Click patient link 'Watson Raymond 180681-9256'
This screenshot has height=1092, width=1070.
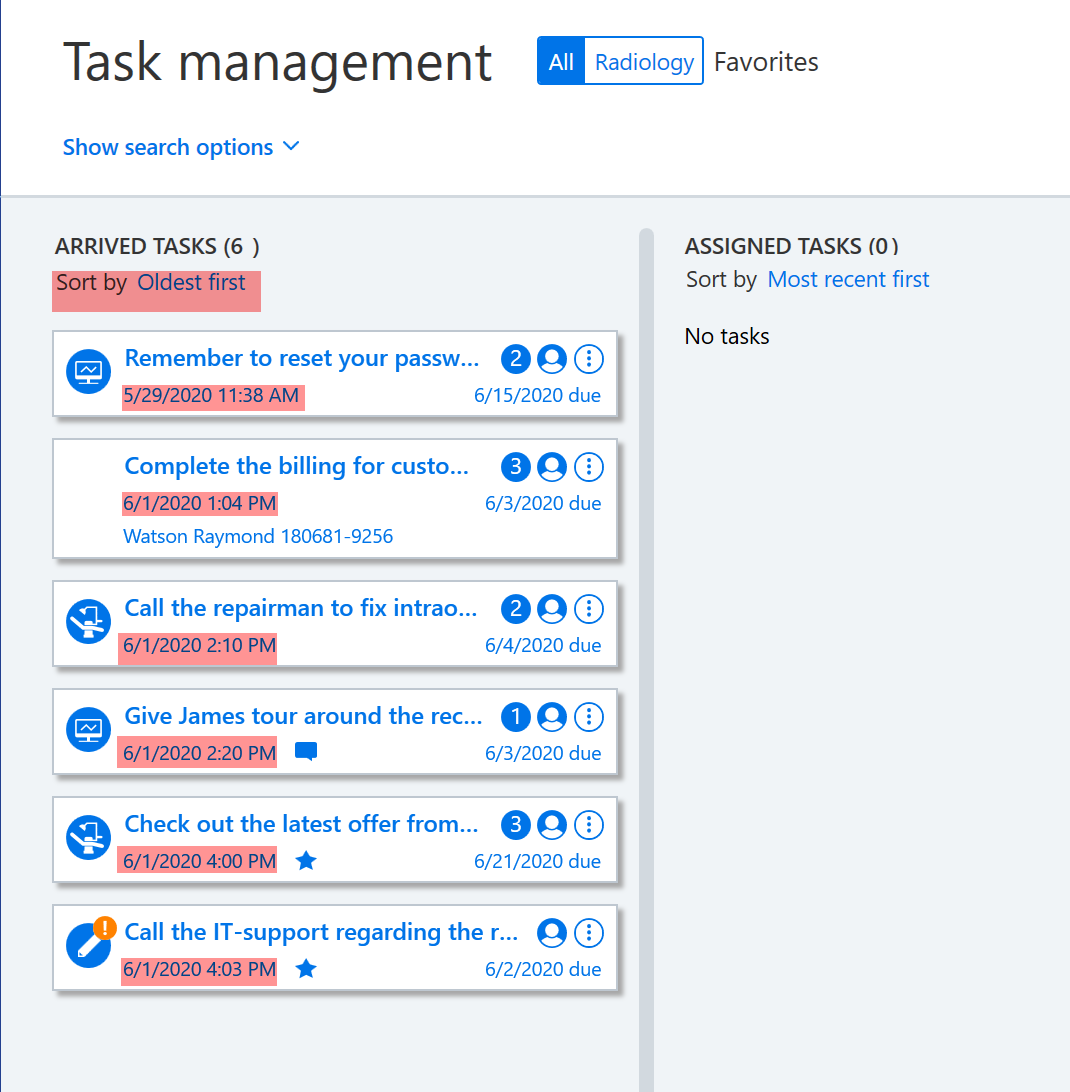pyautogui.click(x=258, y=536)
